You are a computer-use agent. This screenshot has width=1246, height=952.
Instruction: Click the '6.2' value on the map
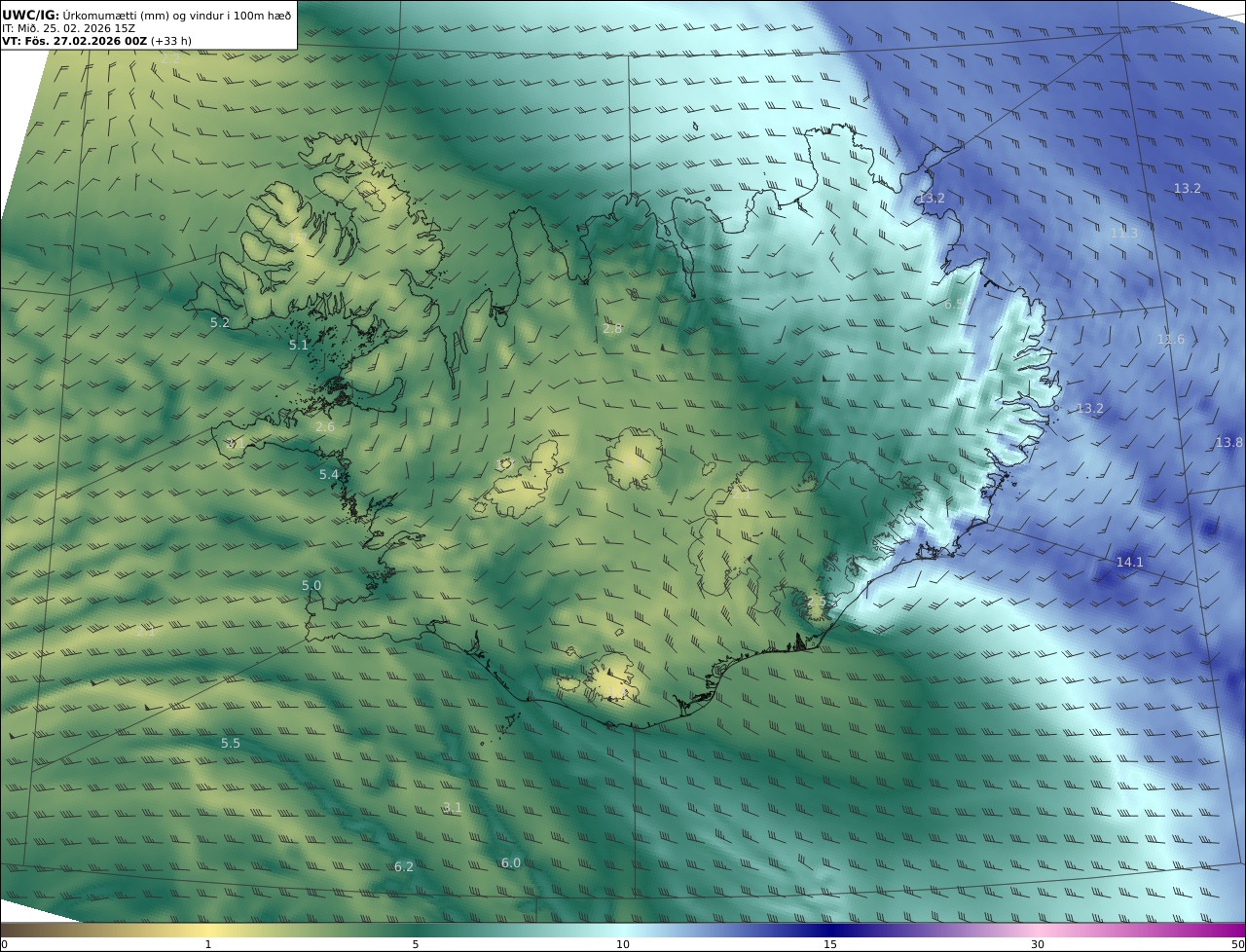[x=404, y=866]
